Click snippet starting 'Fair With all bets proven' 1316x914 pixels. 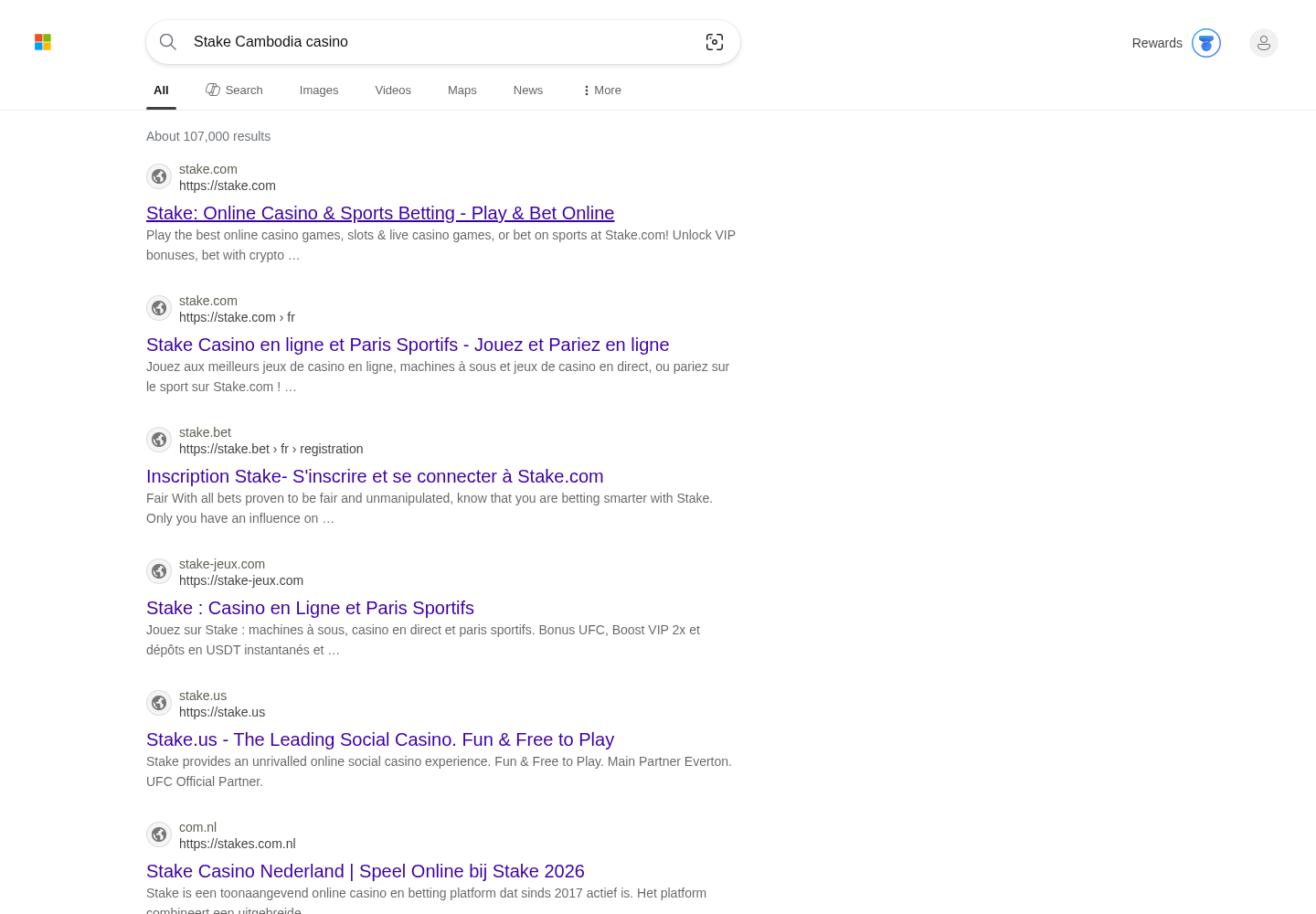[430, 508]
